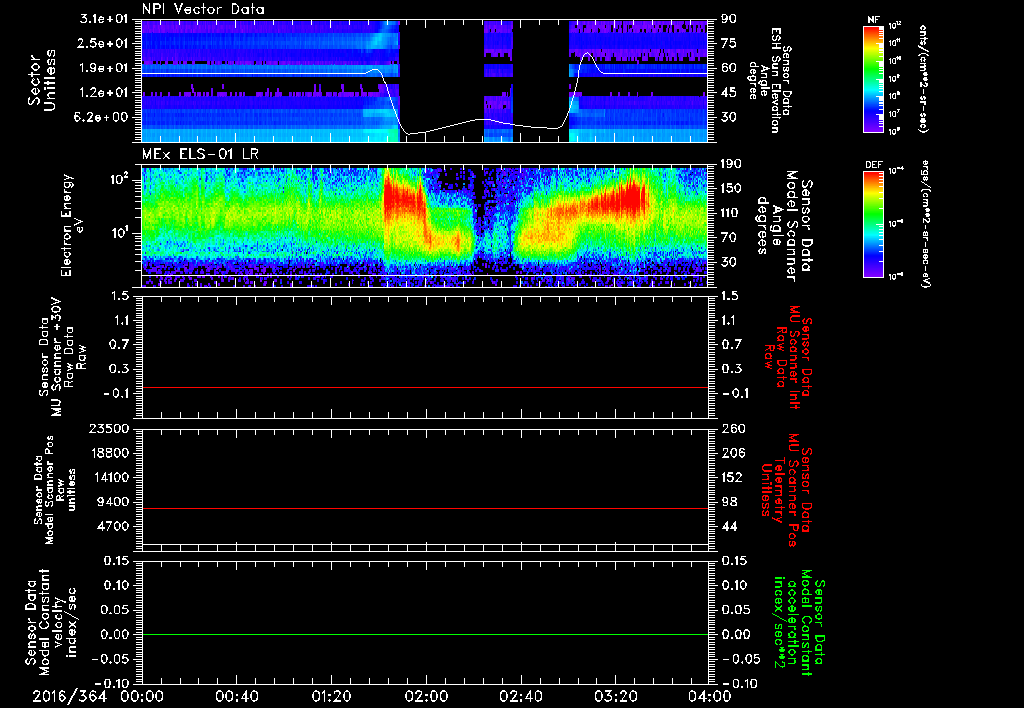The width and height of the screenshot is (1024, 708).
Task: Click the 'Sector Unitless' axis title
Action: (x=42, y=80)
